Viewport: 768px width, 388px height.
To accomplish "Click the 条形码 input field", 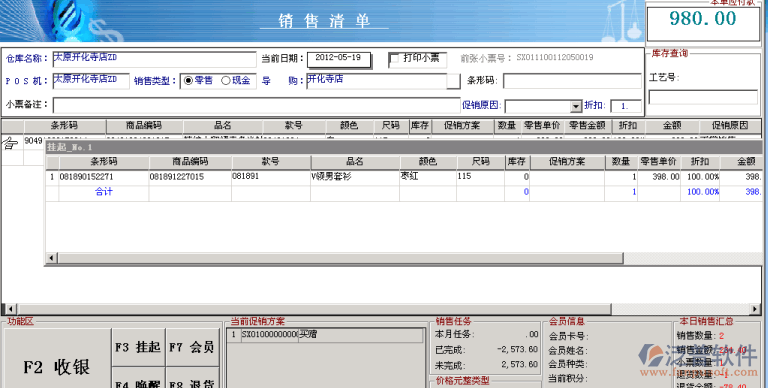I will point(572,81).
